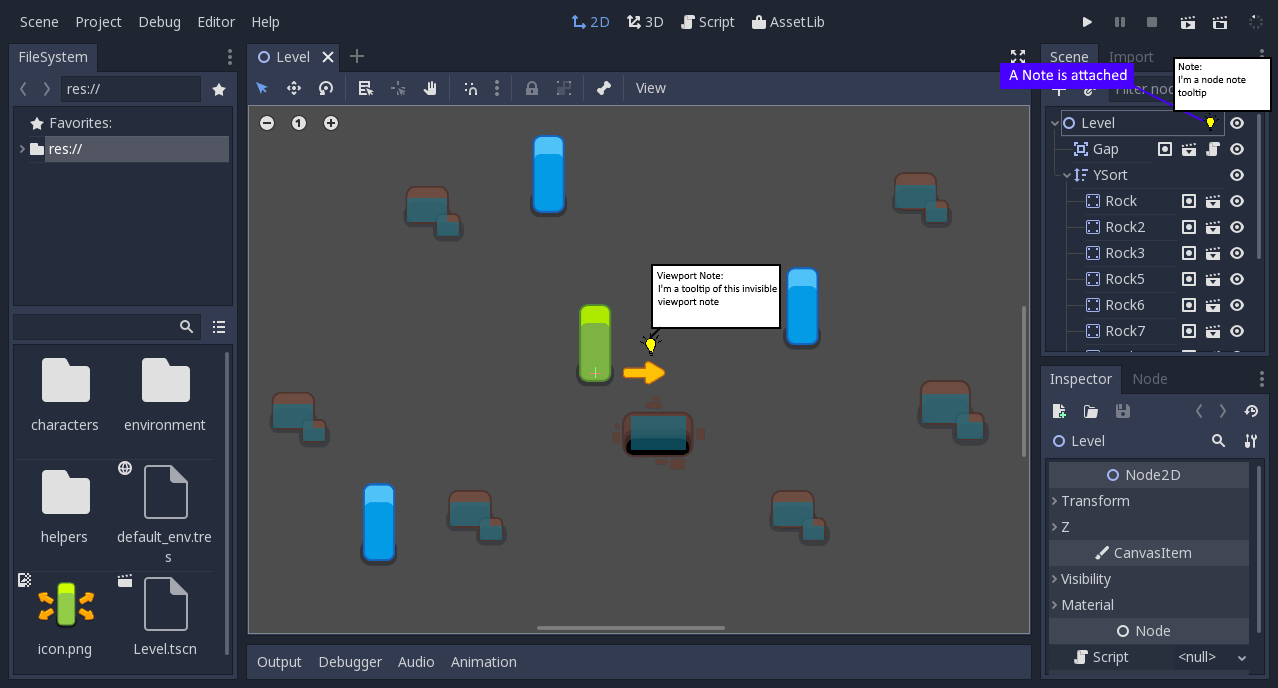Open the script attached to the Gap node
Screen dimensions: 1278x688
click(1212, 149)
